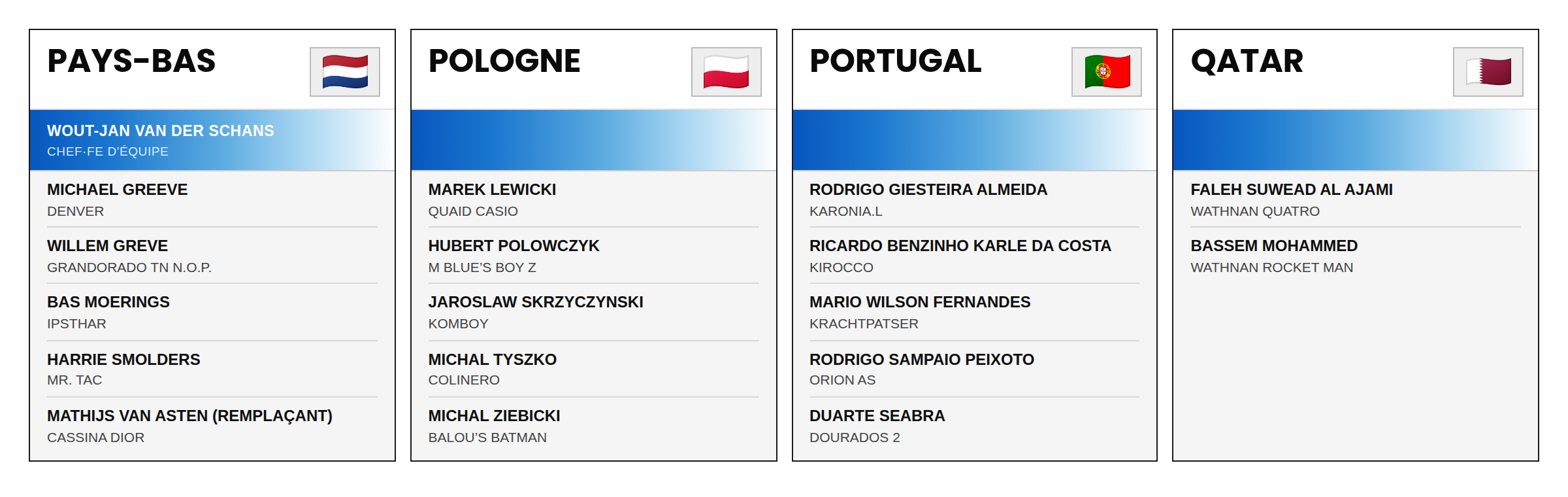Select the PORTUGAL team title
The width and height of the screenshot is (1568, 497).
(x=895, y=61)
